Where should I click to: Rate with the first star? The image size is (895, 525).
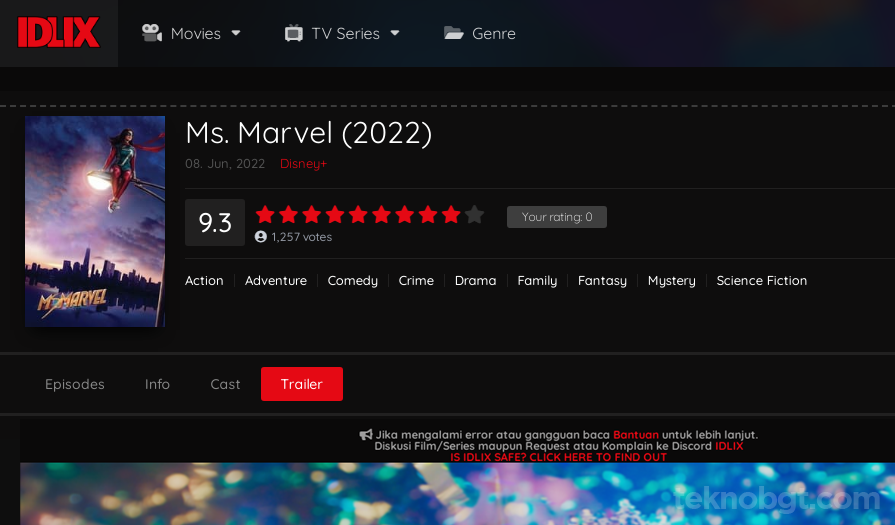(265, 215)
